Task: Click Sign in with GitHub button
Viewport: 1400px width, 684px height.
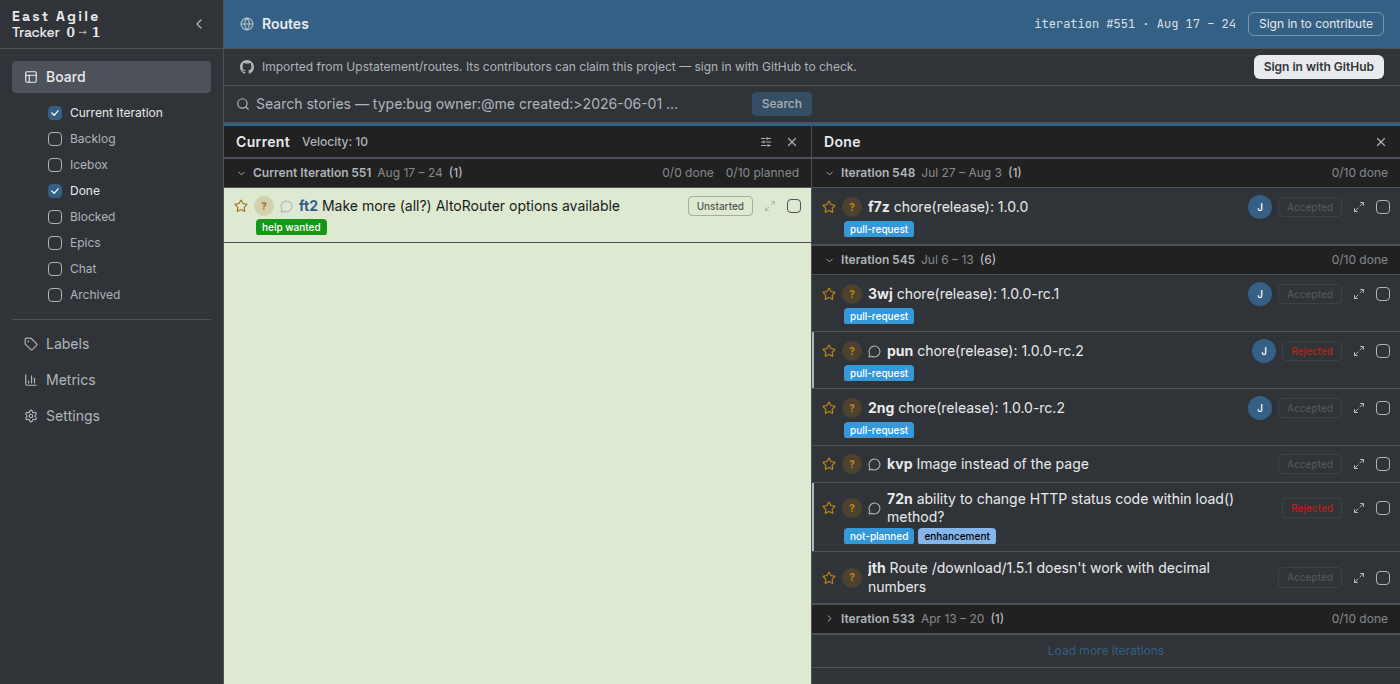Action: click(1318, 67)
